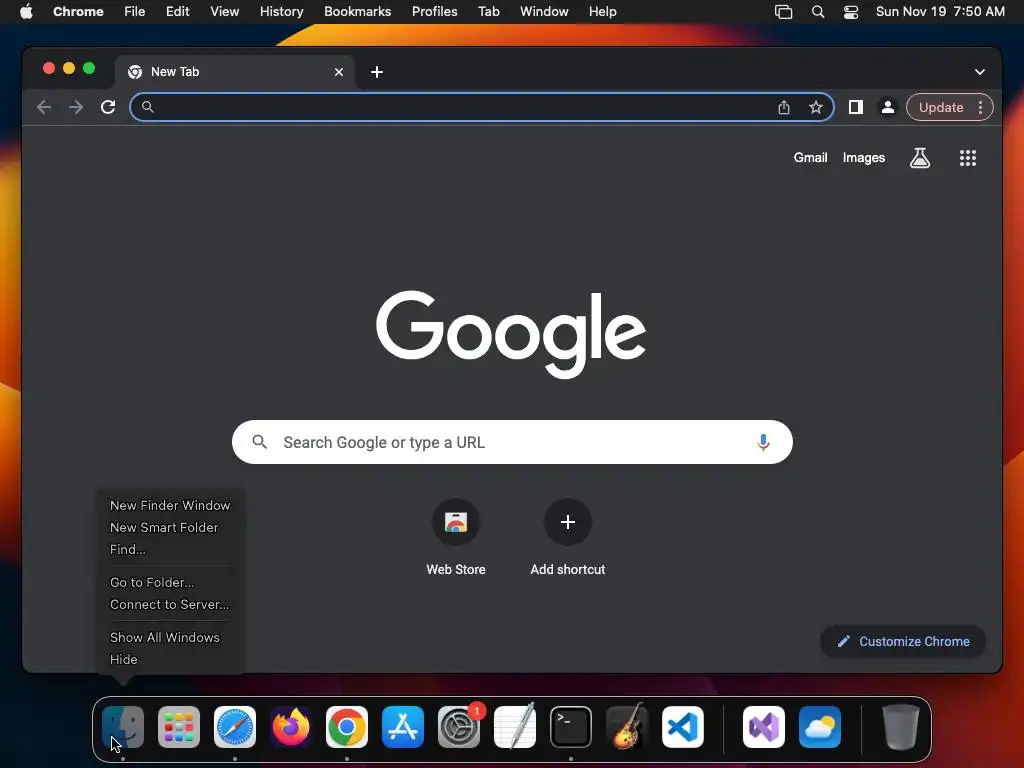This screenshot has width=1024, height=768.
Task: Select the New Tab tab
Action: click(235, 72)
